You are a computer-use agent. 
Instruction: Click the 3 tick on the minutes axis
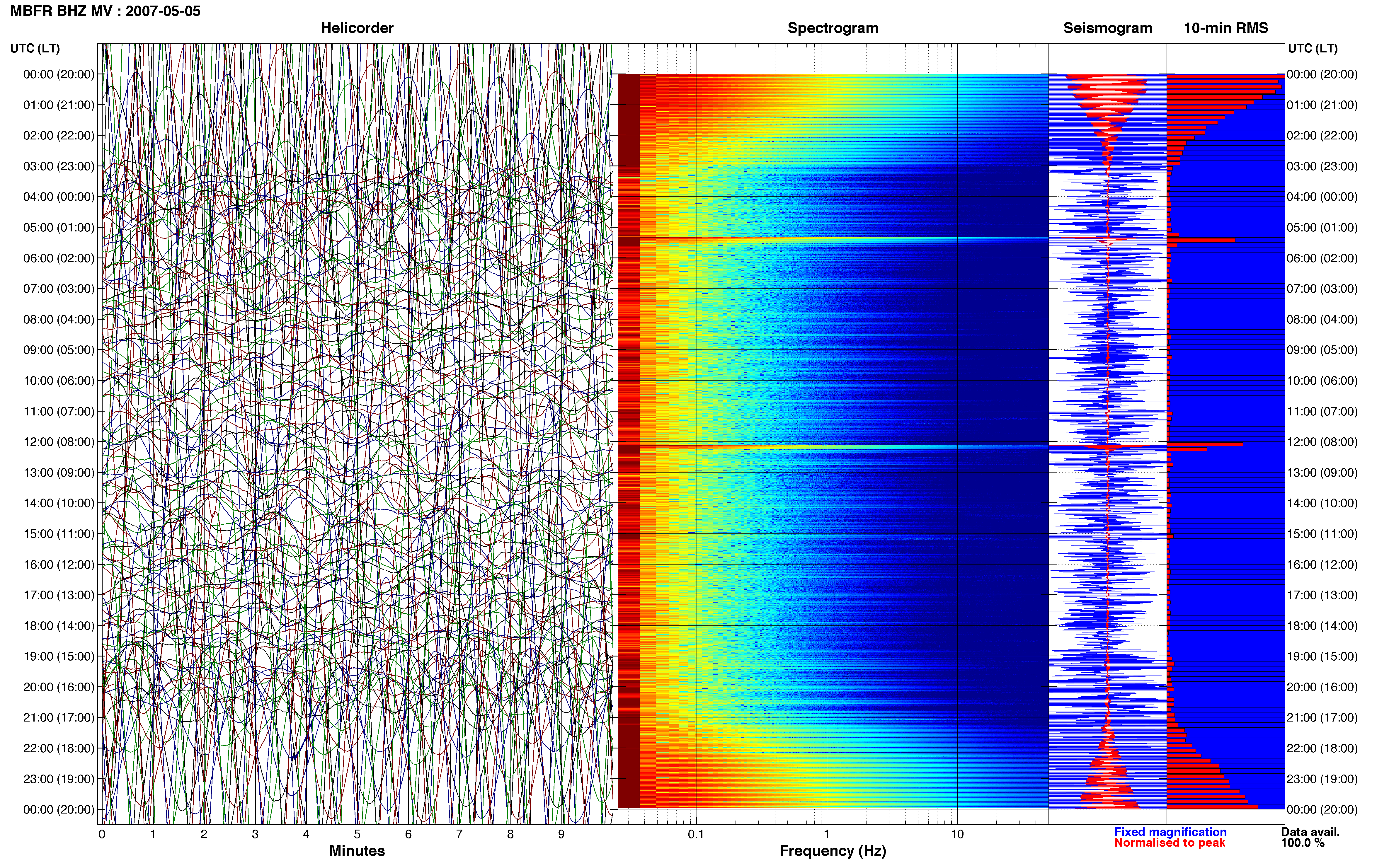255,834
